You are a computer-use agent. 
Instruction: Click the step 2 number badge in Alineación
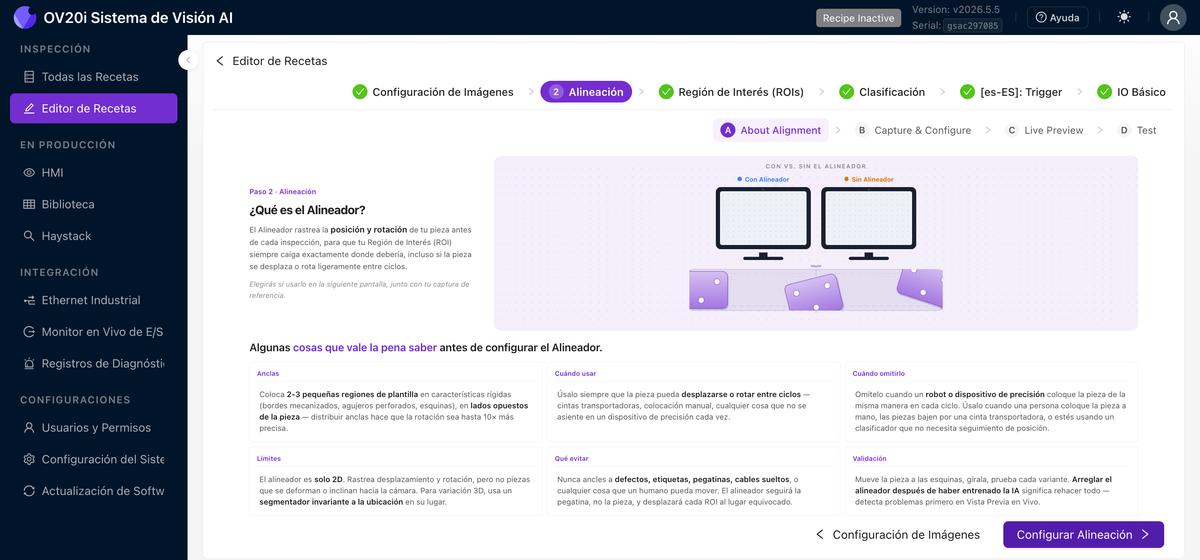click(x=556, y=92)
